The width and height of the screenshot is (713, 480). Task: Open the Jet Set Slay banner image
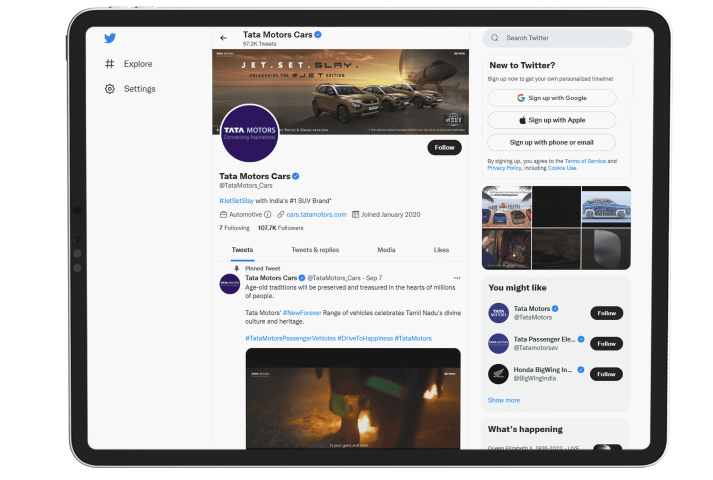pyautogui.click(x=341, y=91)
